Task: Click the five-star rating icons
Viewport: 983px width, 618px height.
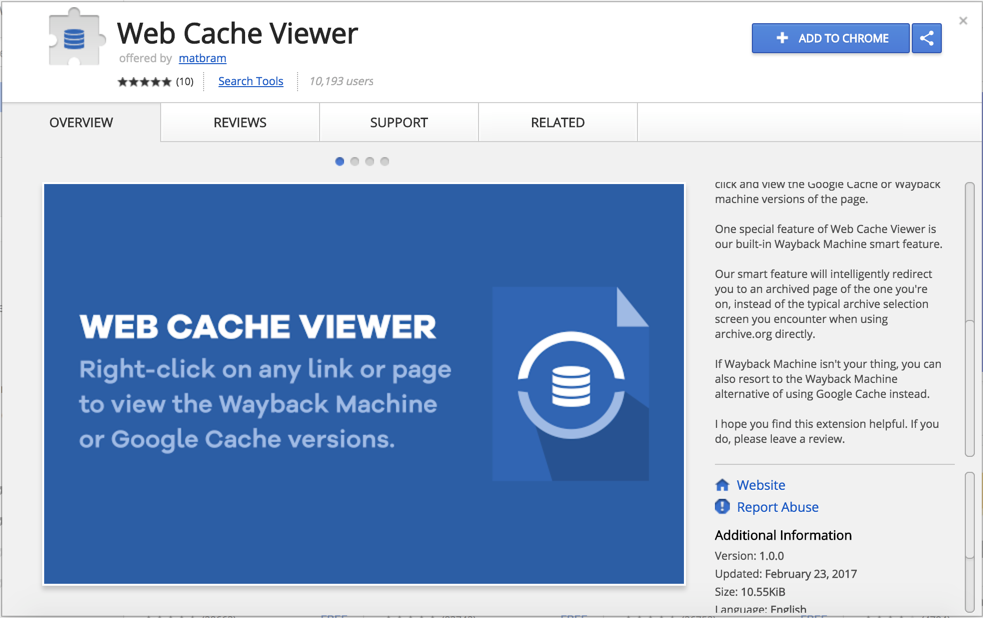Action: (x=144, y=82)
